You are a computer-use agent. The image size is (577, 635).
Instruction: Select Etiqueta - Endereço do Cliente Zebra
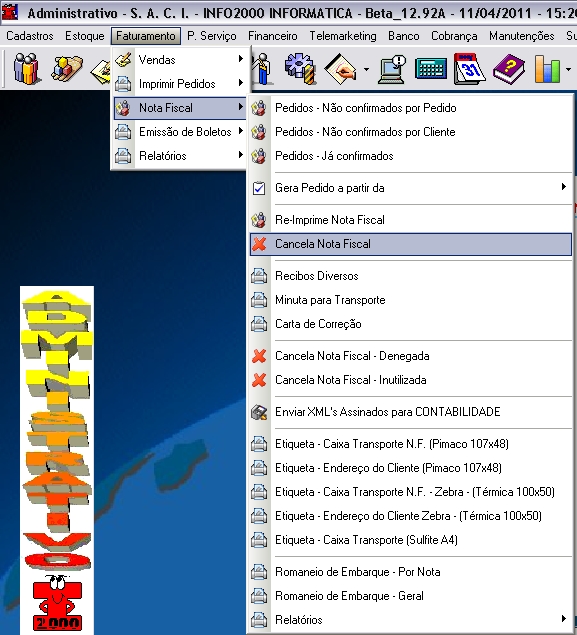coord(411,516)
